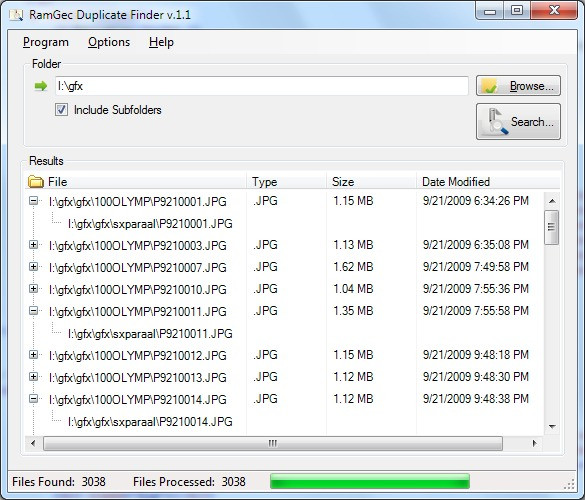Select row I:\gfx\gfx\100OLYMP\P9210007.JPG
Image resolution: width=585 pixels, height=500 pixels.
[x=137, y=268]
